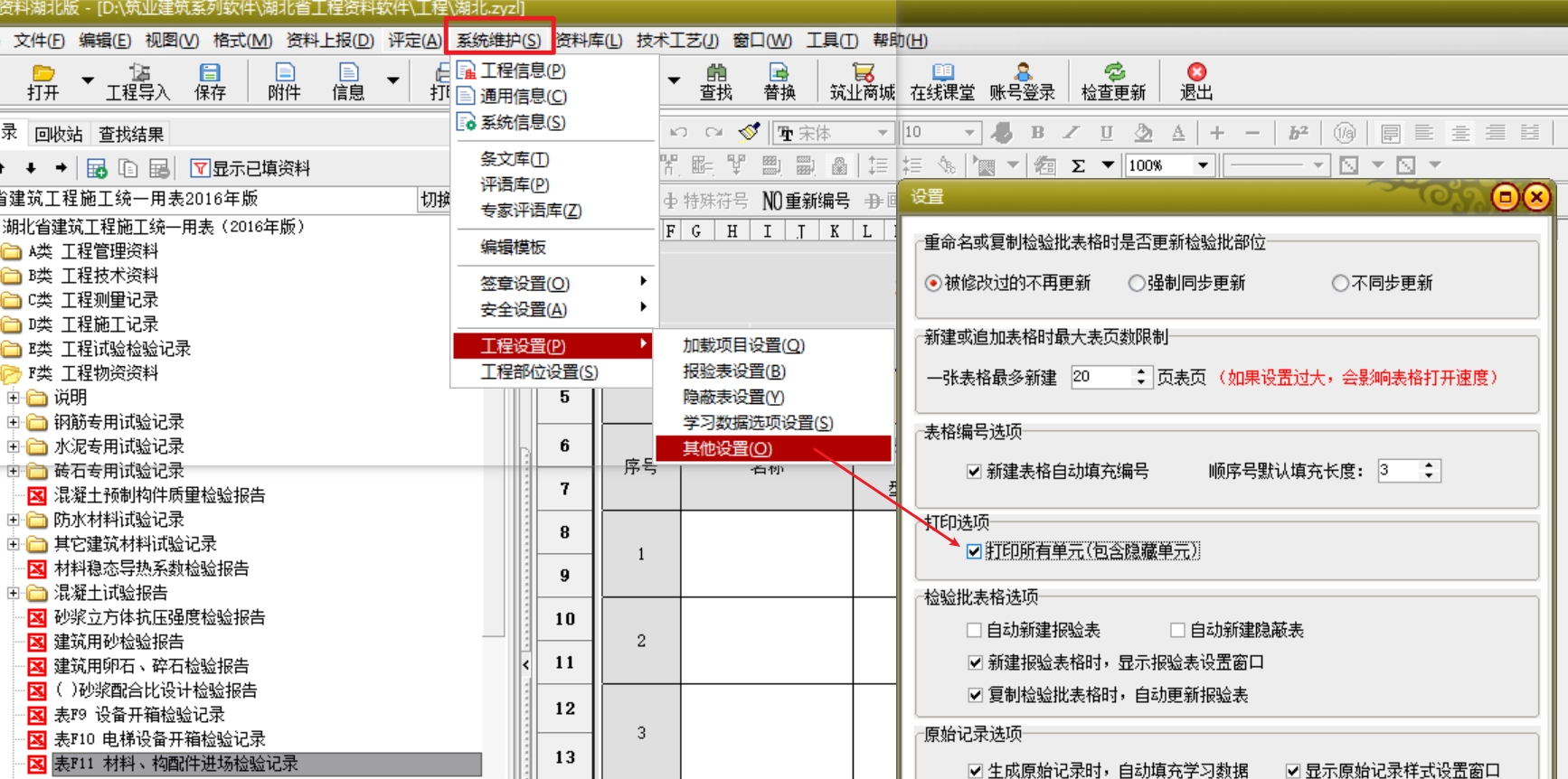Click the fill color bucket icon
Viewport: 1568px width, 779px height.
1143,133
